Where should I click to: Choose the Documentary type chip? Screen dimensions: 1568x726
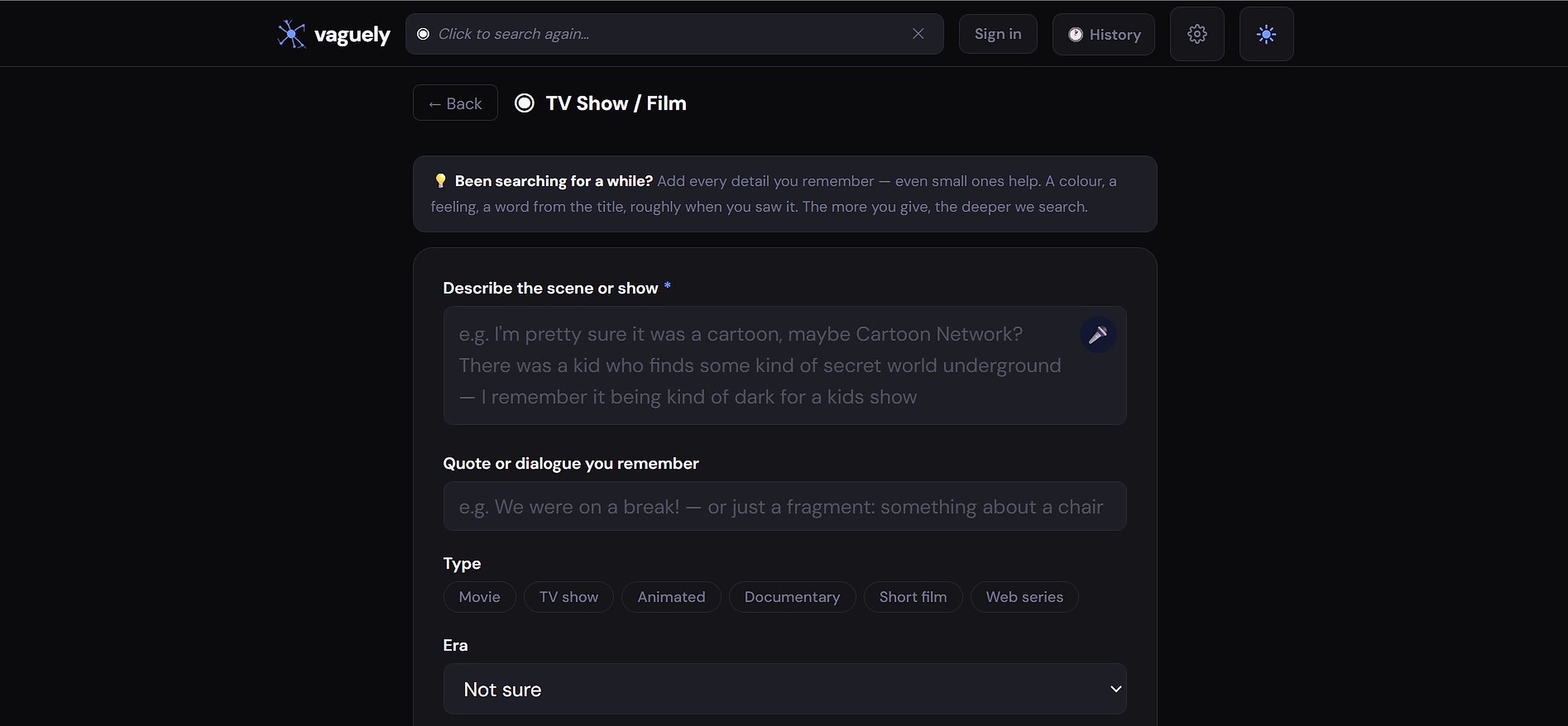791,597
